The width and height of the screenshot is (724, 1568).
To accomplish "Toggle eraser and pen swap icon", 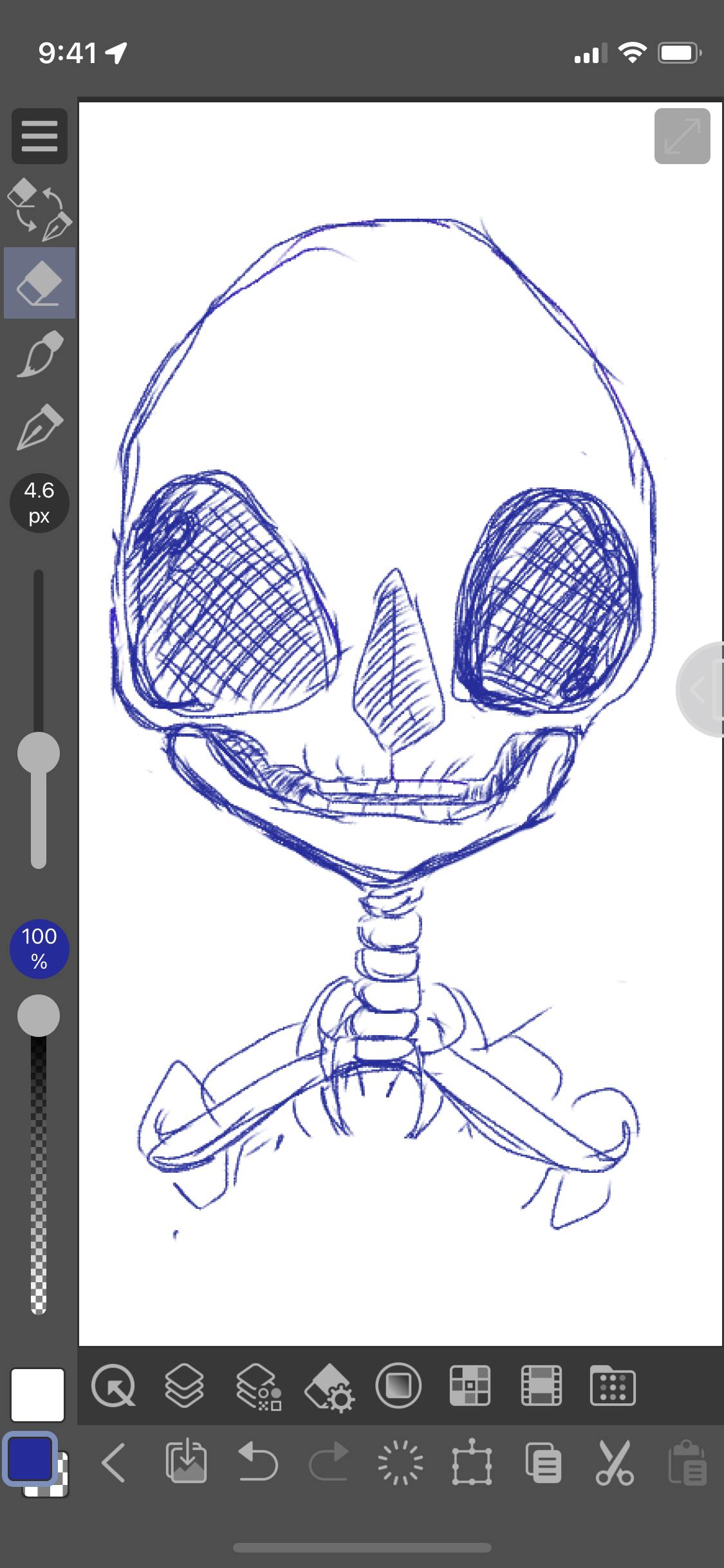I will pos(39,209).
